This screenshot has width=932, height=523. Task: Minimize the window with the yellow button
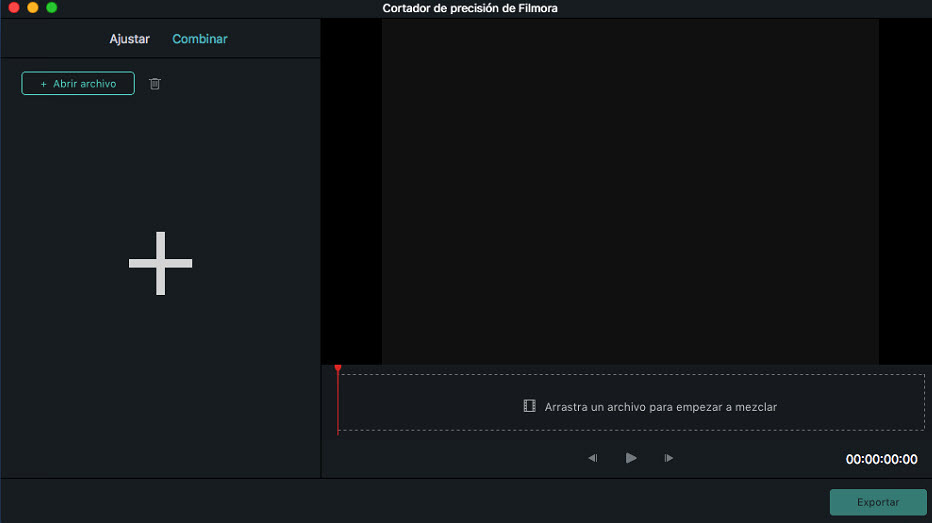[x=33, y=8]
